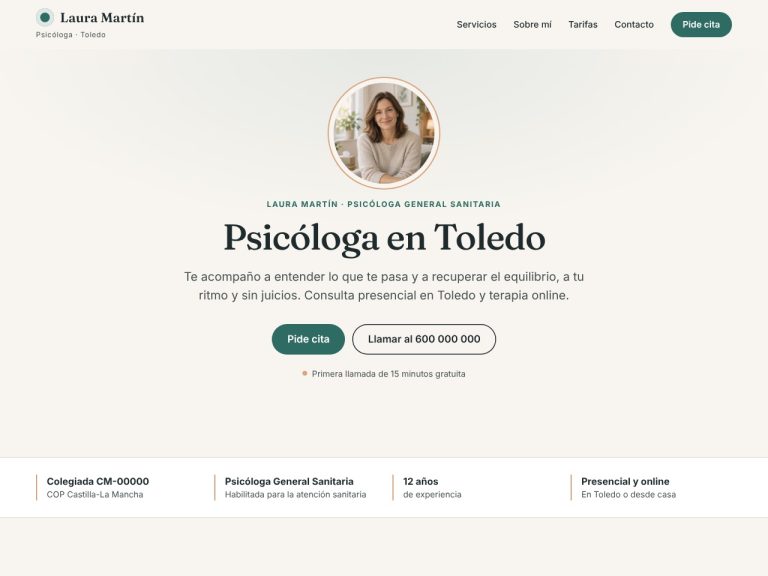This screenshot has width=768, height=576.
Task: Click the 12 años de experiencia item
Action: point(427,487)
